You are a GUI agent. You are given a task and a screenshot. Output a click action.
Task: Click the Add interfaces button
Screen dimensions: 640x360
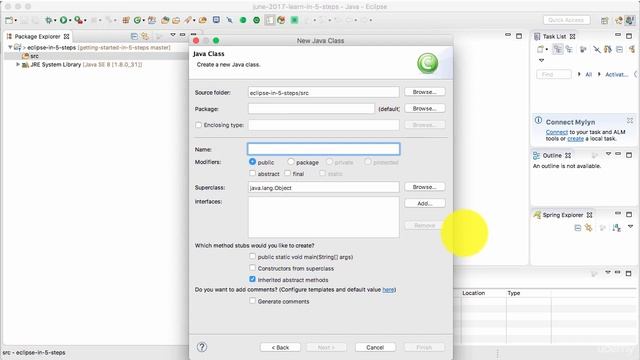(x=424, y=203)
